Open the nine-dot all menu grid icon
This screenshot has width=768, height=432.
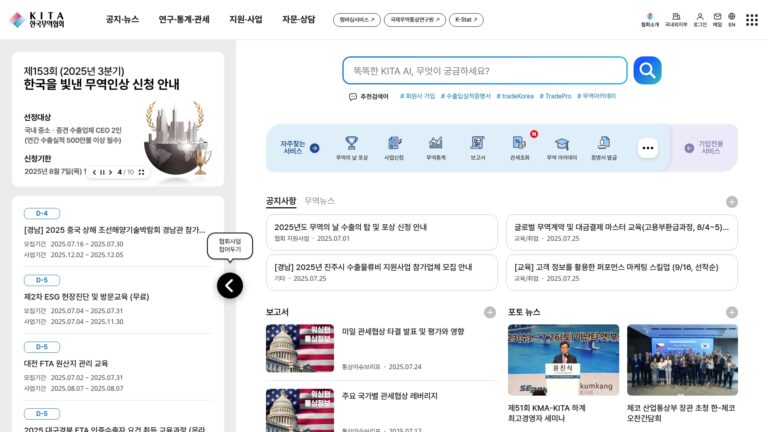click(x=752, y=20)
